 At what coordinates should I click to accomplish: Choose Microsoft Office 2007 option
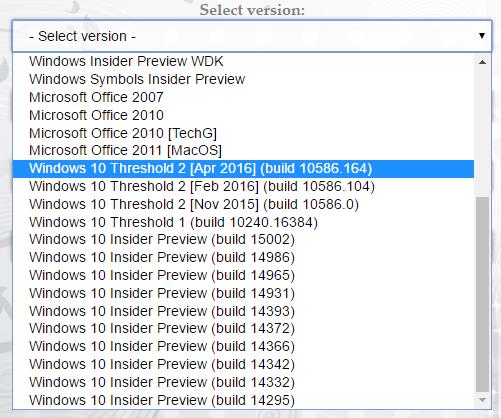(x=243, y=97)
